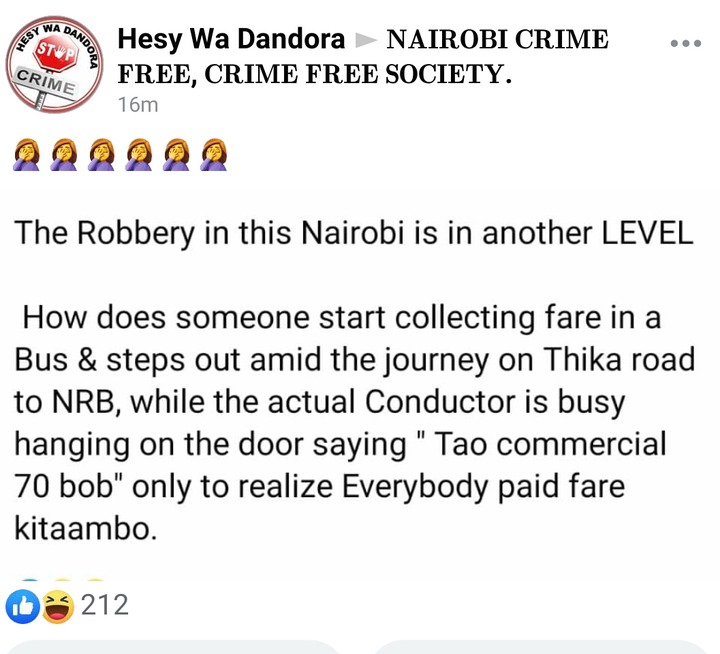
Task: Tap the partially visible bottom-right action button
Action: click(540, 647)
